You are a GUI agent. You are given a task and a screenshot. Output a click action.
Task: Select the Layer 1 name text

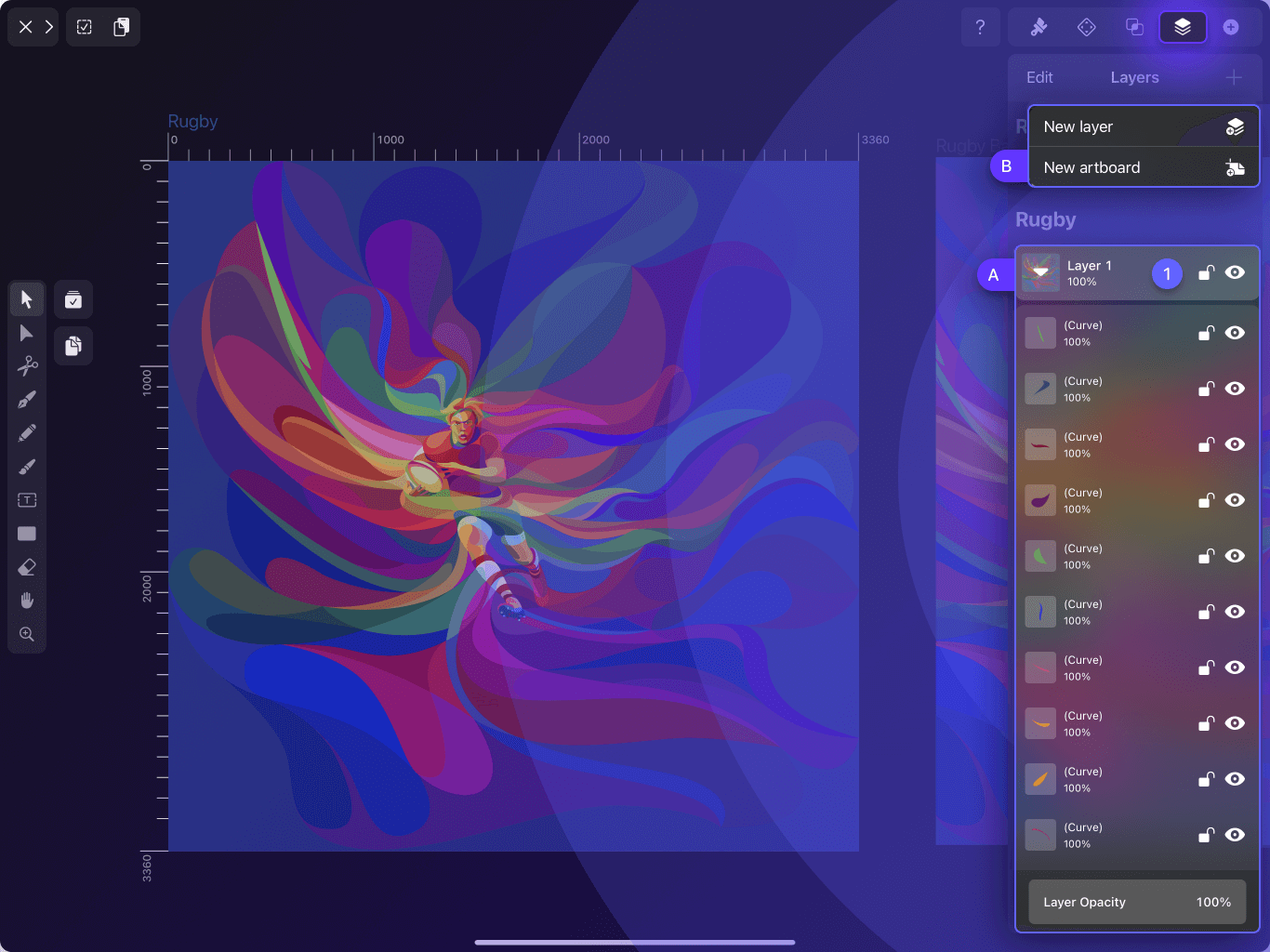tap(1090, 266)
